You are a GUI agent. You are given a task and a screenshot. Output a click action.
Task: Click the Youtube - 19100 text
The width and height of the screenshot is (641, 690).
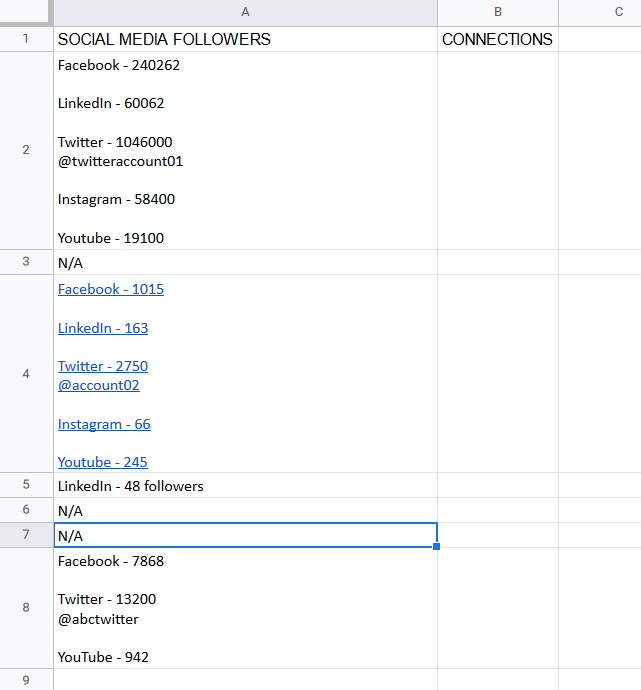tap(111, 238)
